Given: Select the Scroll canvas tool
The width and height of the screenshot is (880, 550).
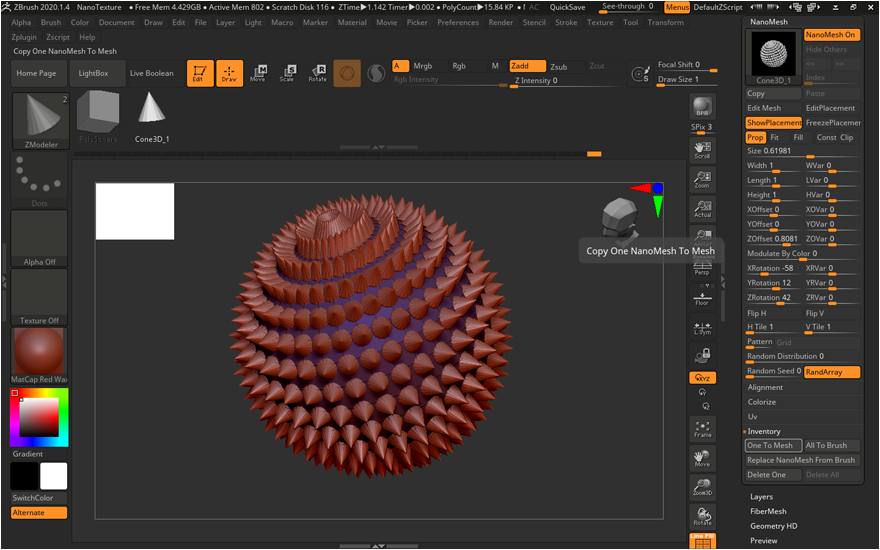Looking at the screenshot, I should 702,150.
